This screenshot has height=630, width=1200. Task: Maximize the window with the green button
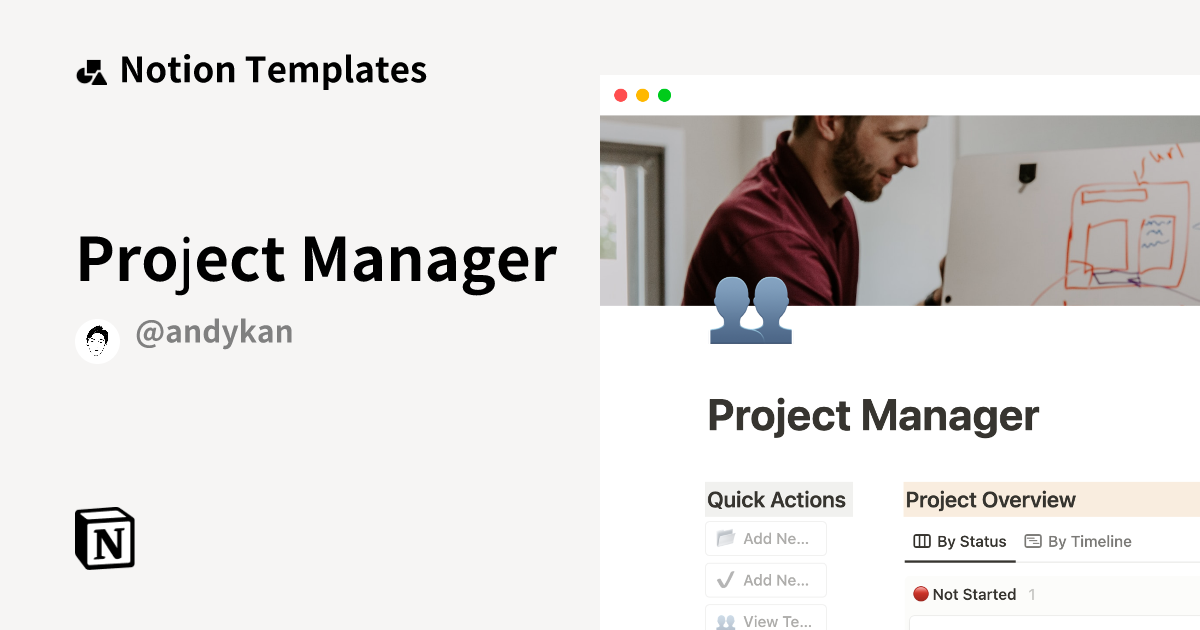[x=664, y=95]
